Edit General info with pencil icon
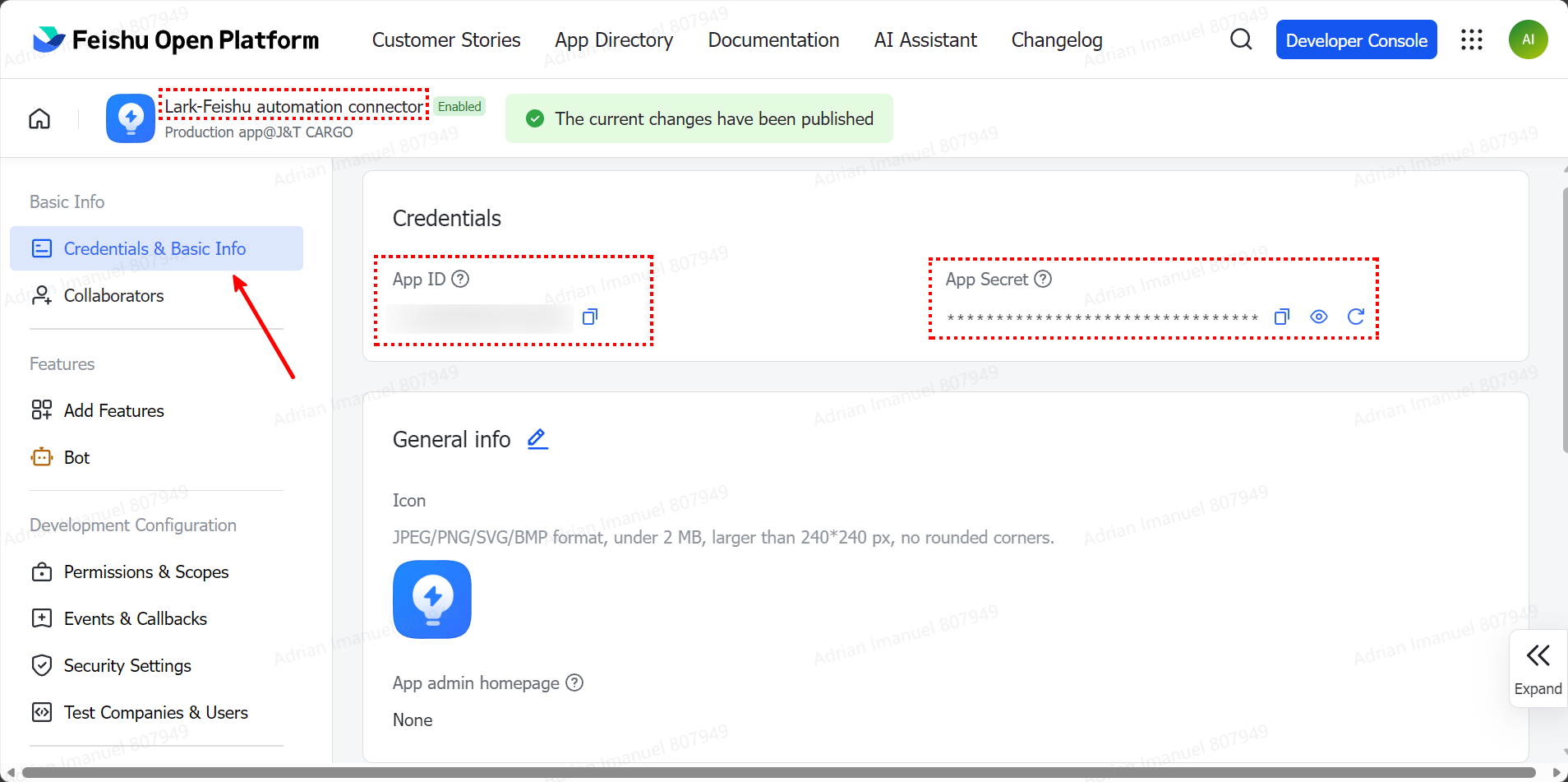Viewport: 1568px width, 782px height. click(537, 439)
